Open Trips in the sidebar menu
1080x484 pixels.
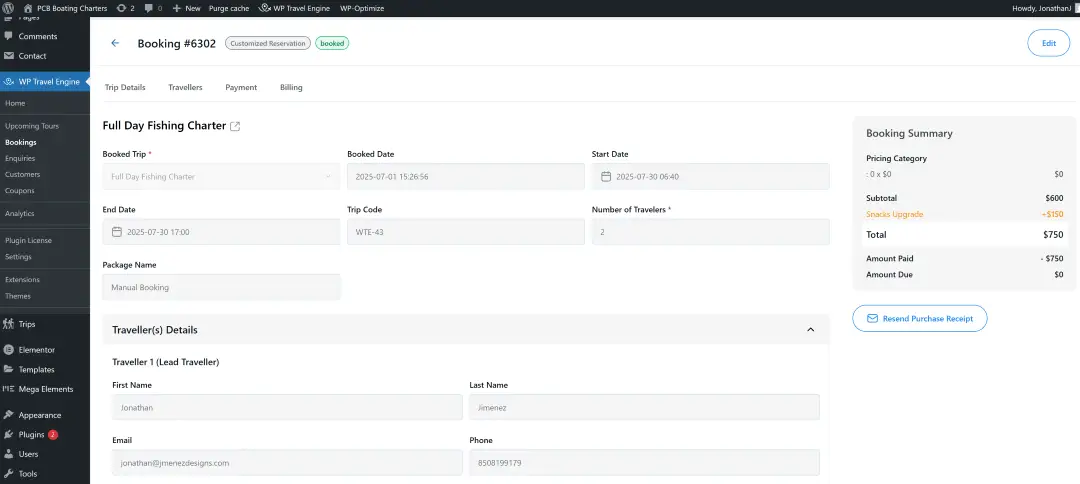click(x=27, y=324)
